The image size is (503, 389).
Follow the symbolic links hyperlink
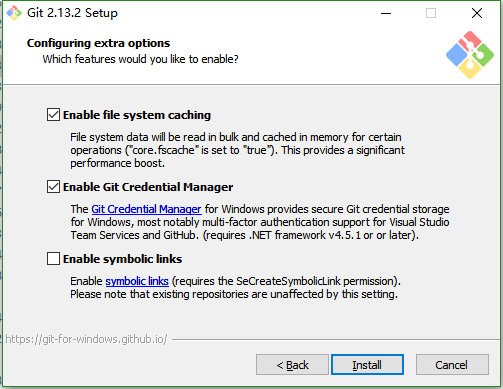[x=137, y=281]
